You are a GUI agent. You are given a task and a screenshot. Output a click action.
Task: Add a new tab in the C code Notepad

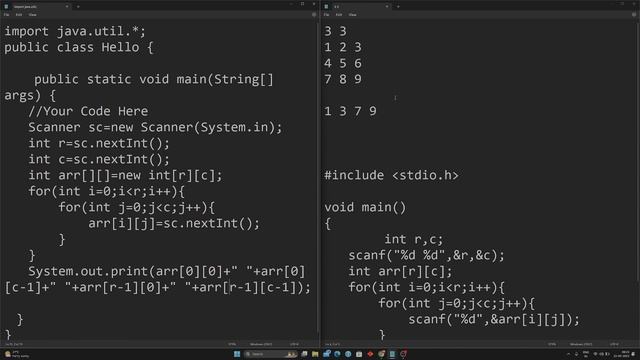pyautogui.click(x=398, y=7)
